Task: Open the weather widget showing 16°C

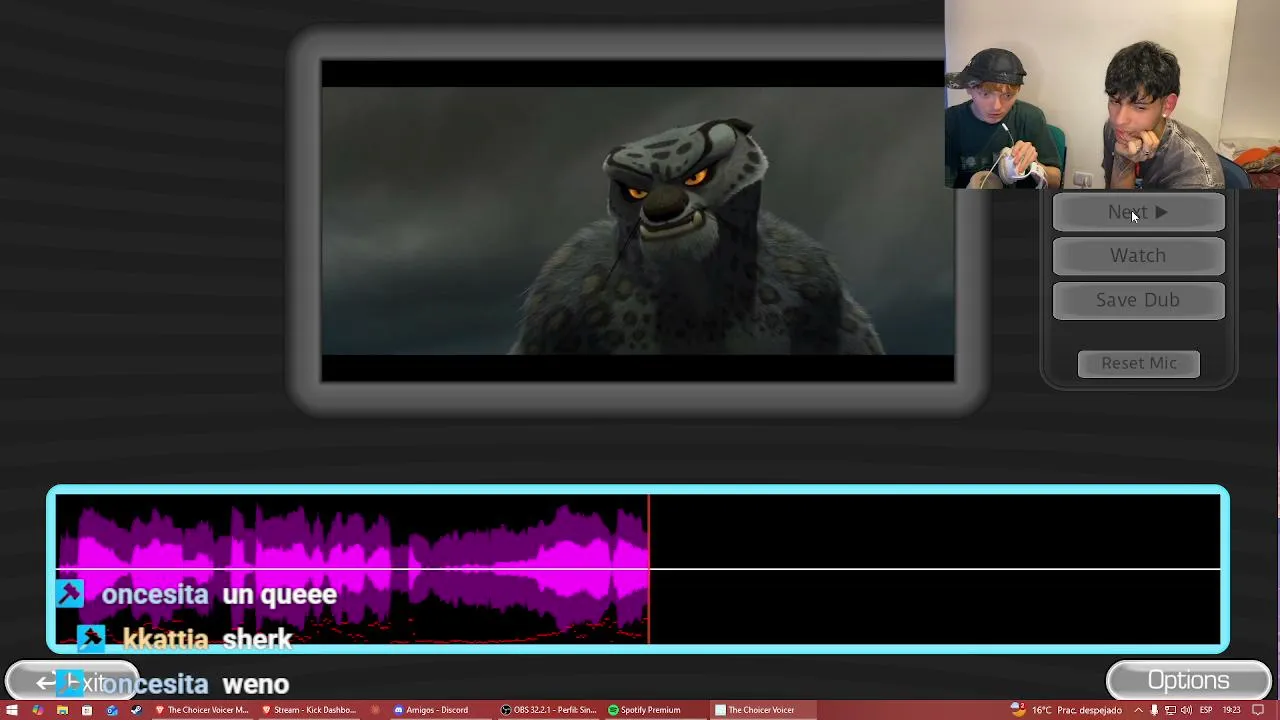Action: (x=1066, y=710)
